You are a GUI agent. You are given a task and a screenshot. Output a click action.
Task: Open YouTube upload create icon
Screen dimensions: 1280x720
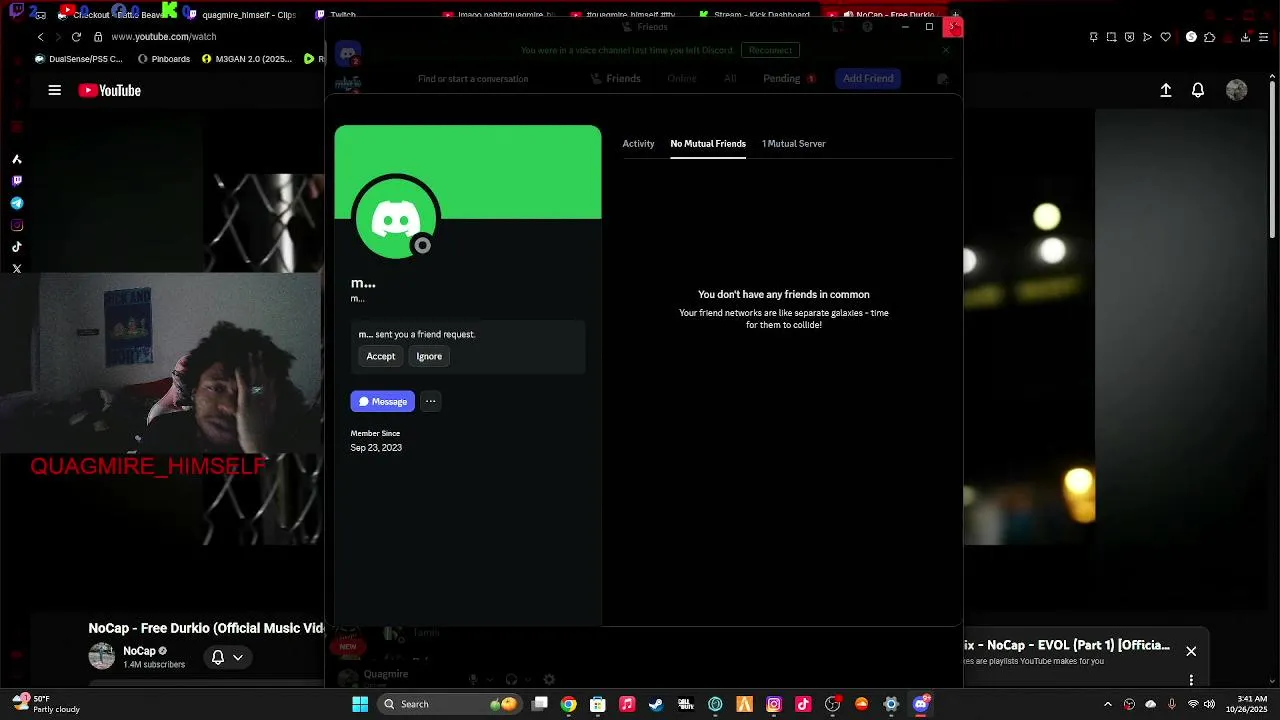point(1166,90)
